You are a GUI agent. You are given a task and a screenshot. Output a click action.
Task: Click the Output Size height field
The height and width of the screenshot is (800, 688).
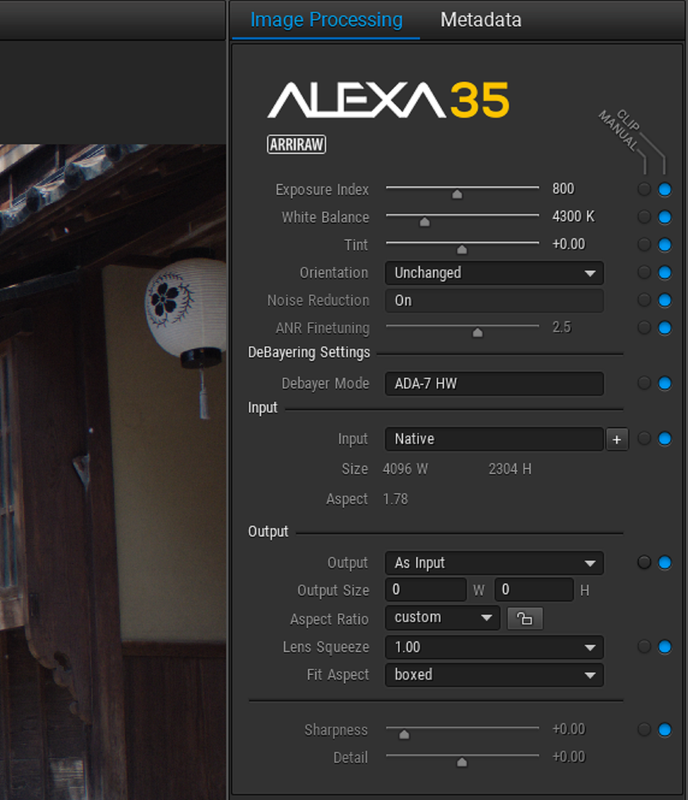534,590
